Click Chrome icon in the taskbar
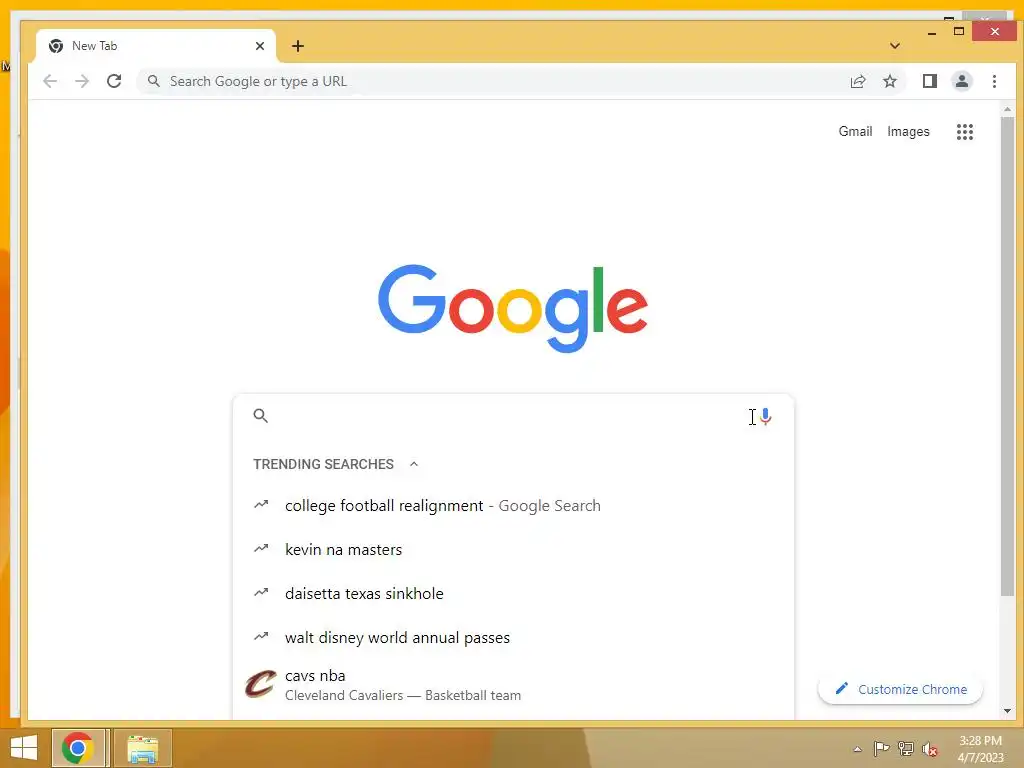1024x768 pixels. pos(78,748)
